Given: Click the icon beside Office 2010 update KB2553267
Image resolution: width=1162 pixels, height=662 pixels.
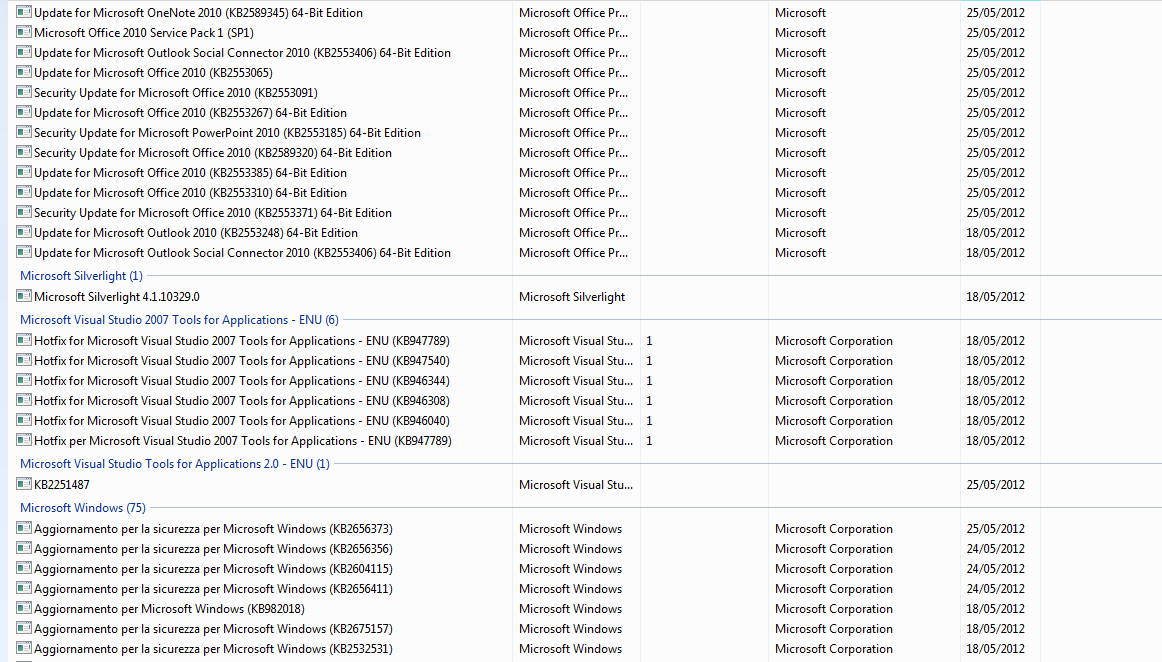Looking at the screenshot, I should (24, 112).
